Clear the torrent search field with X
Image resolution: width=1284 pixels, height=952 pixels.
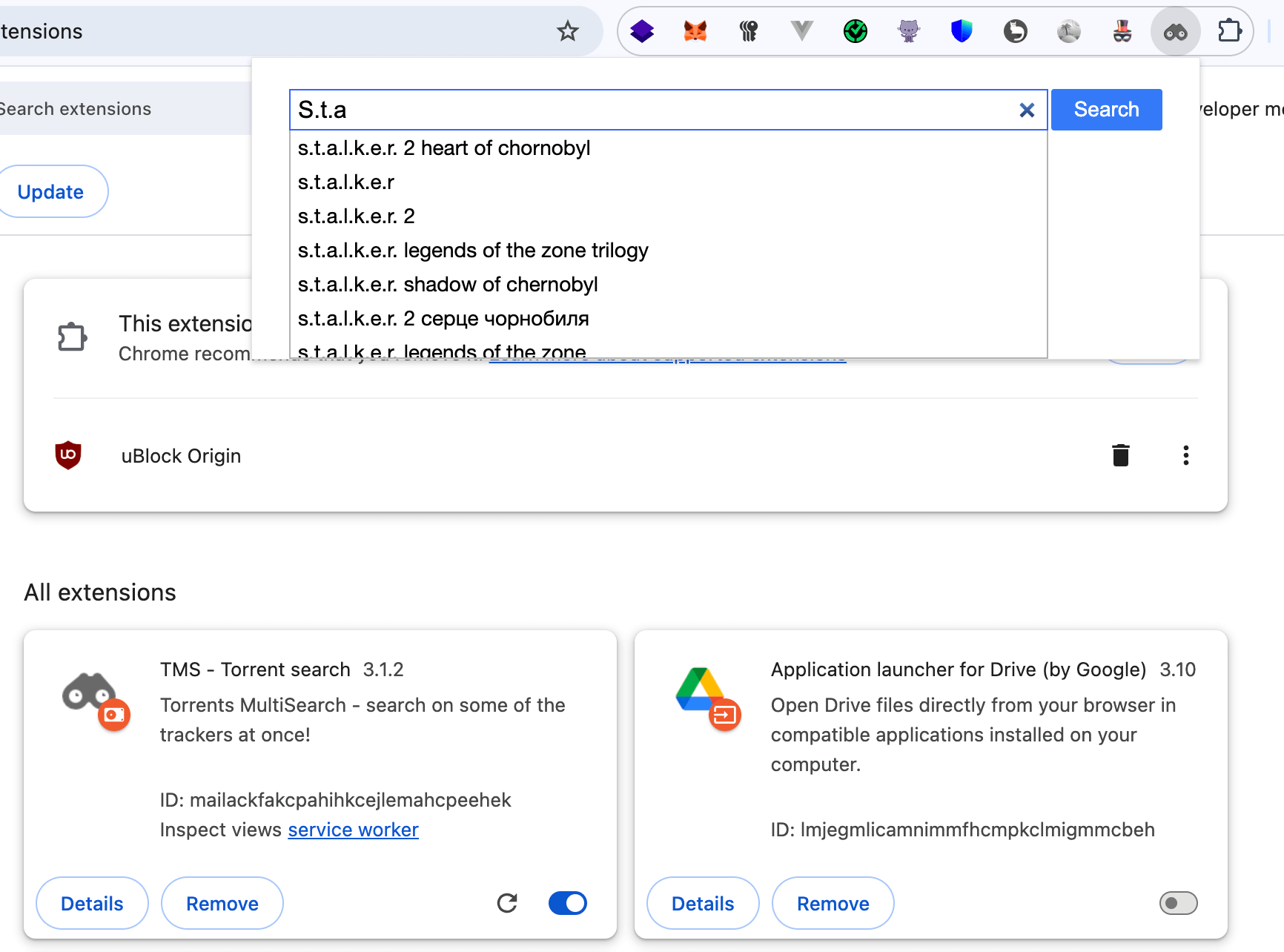tap(1027, 110)
